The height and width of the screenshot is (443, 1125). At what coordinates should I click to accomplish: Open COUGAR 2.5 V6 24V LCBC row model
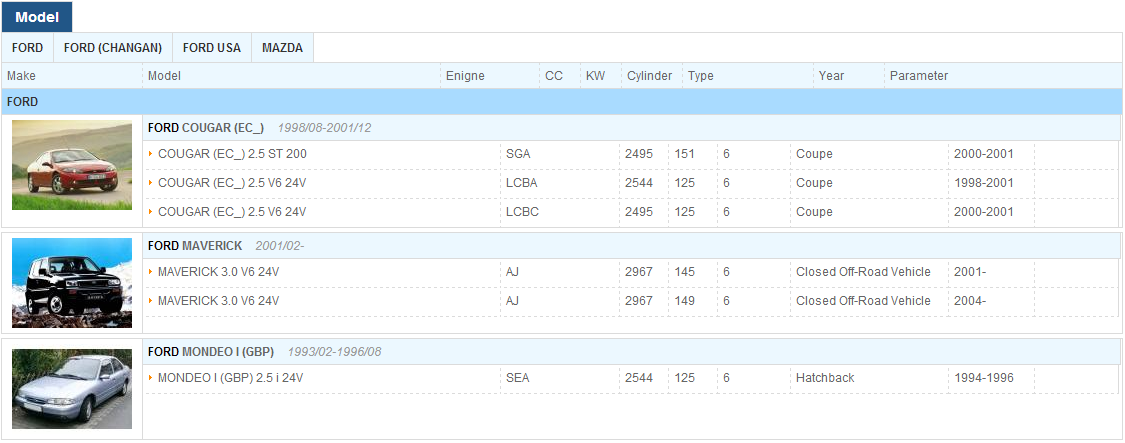point(232,212)
